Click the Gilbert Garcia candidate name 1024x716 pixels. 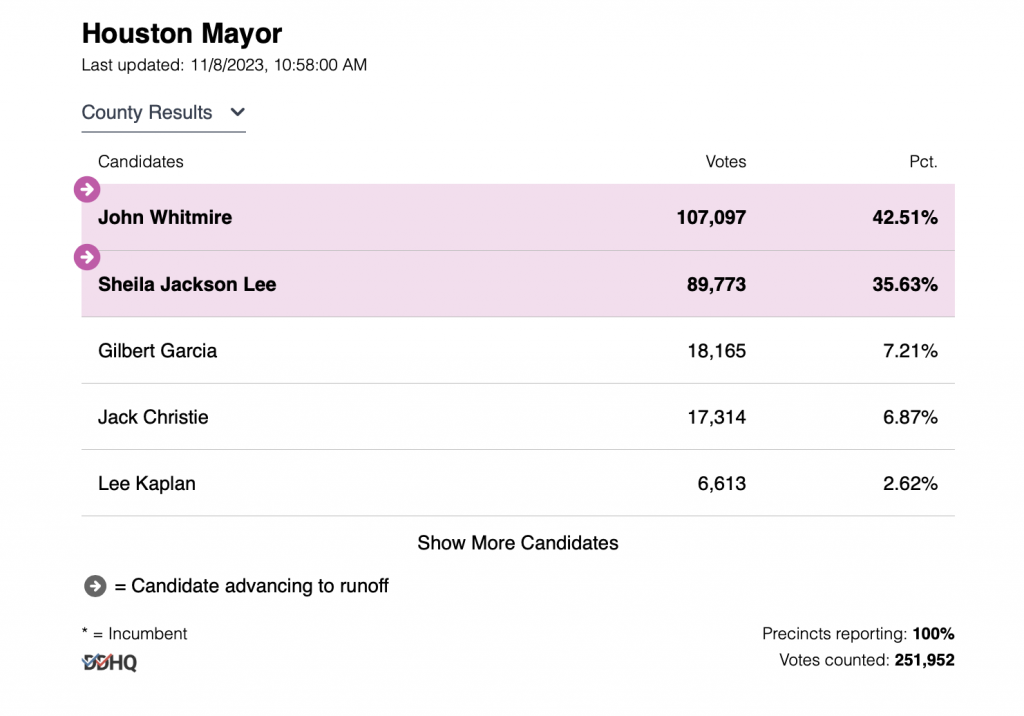pos(158,351)
